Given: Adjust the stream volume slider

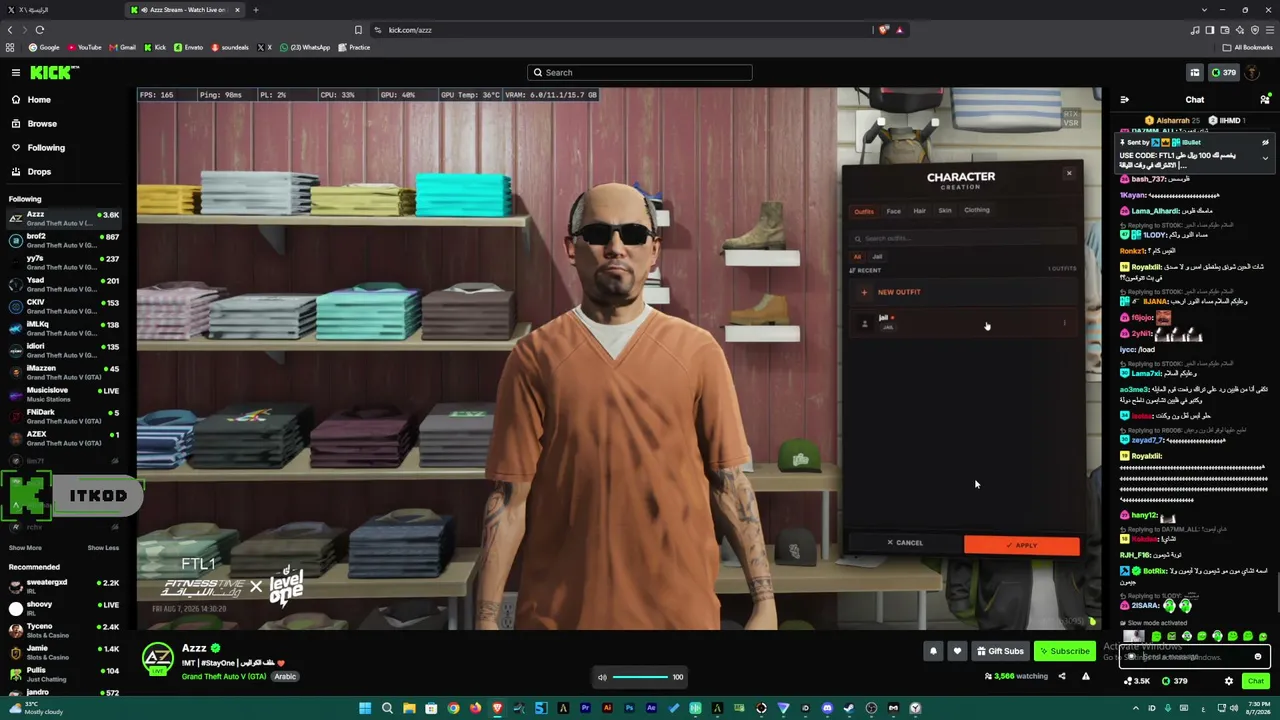Looking at the screenshot, I should pyautogui.click(x=640, y=677).
